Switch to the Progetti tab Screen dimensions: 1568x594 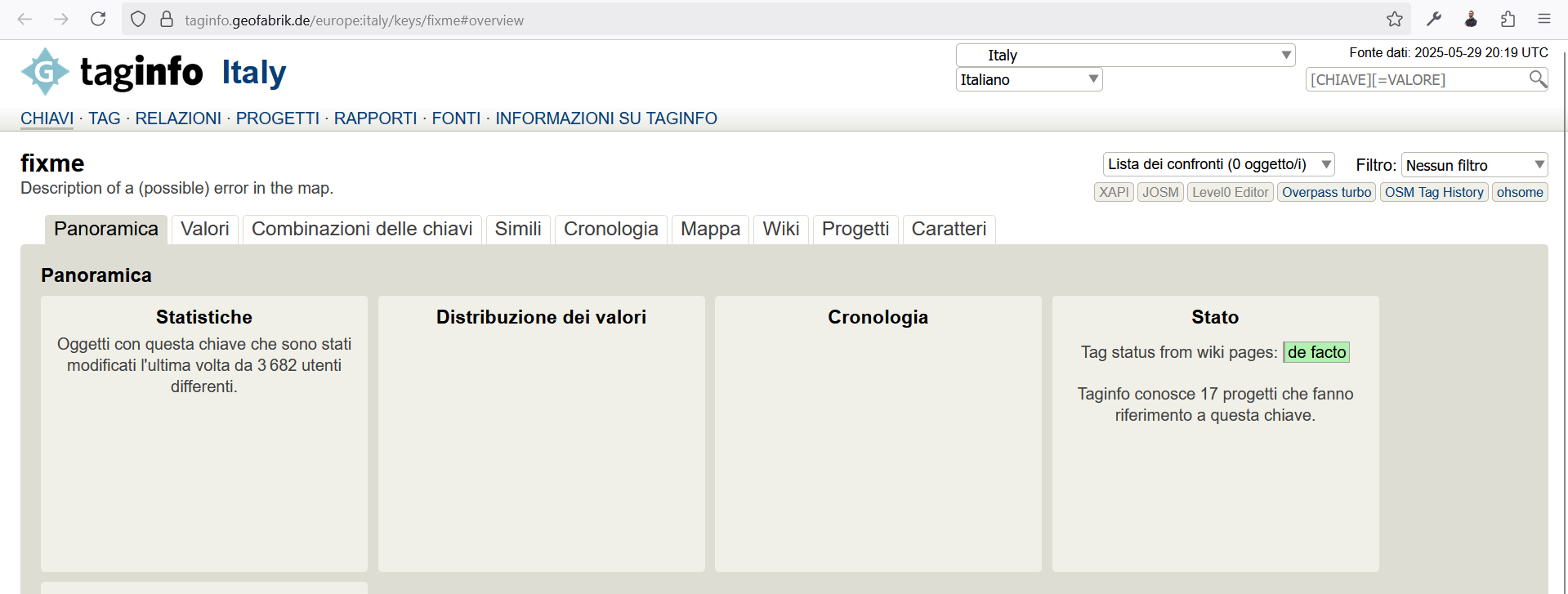tap(855, 229)
